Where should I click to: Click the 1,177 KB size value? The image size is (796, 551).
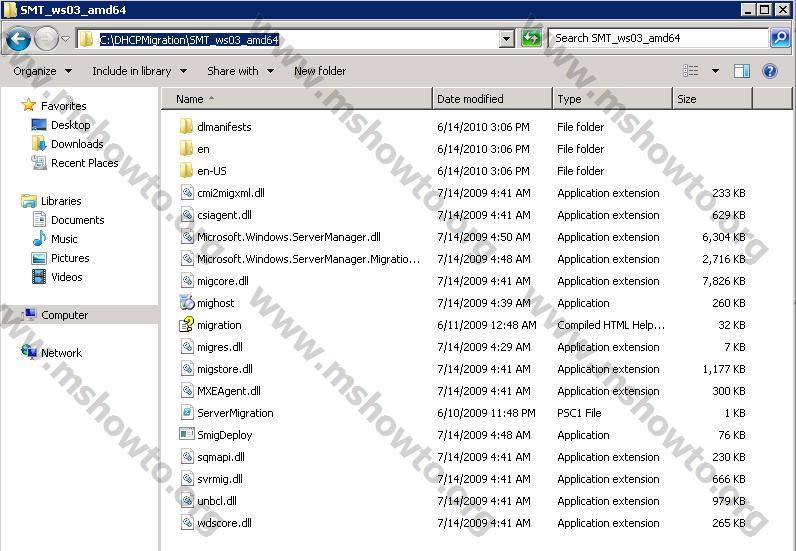pyautogui.click(x=724, y=369)
